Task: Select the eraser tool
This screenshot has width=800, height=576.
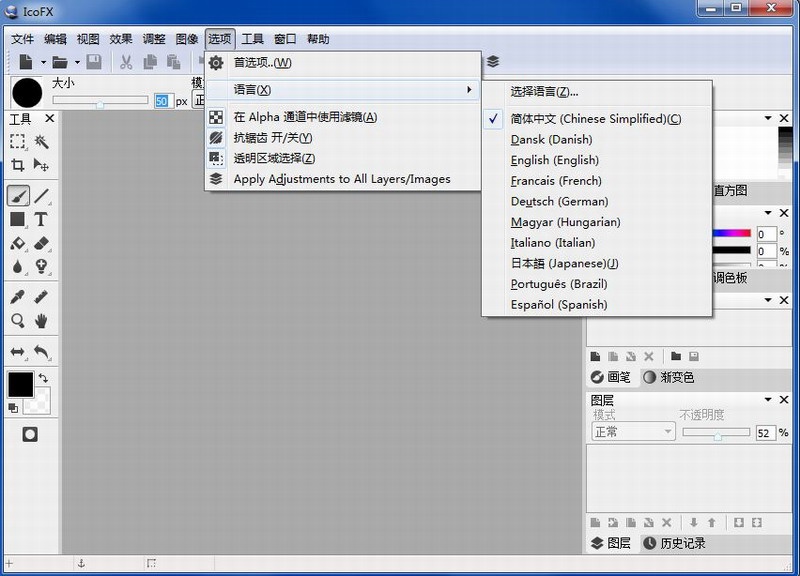Action: tap(41, 243)
